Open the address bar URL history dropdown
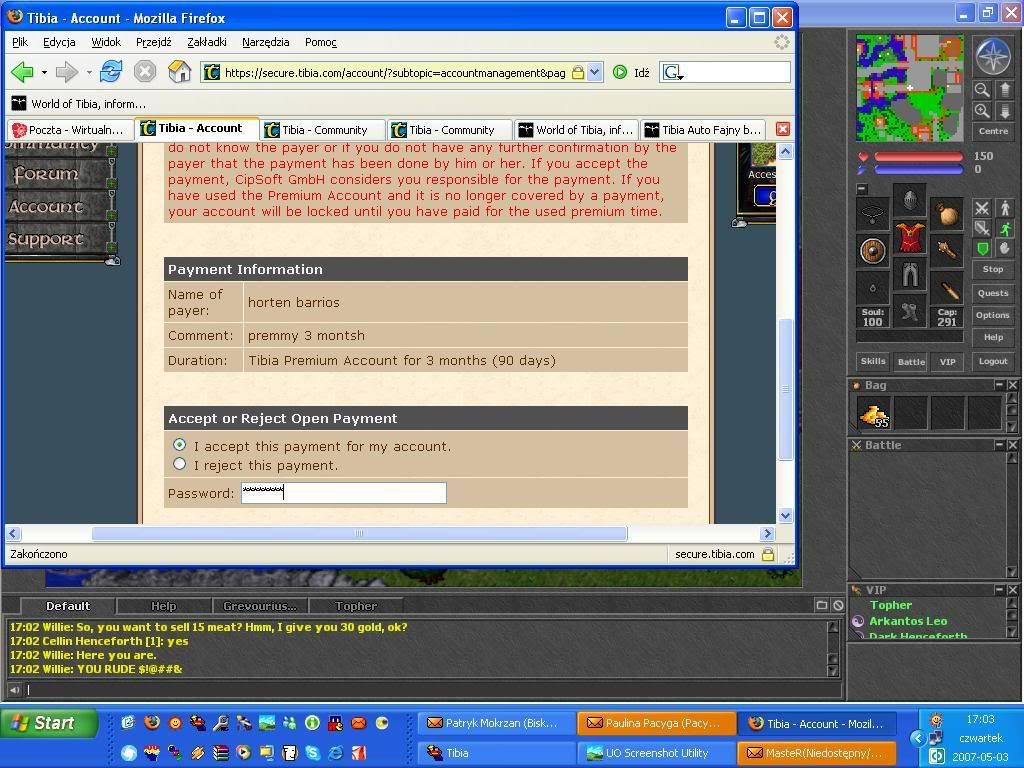The width and height of the screenshot is (1024, 768). [x=594, y=72]
